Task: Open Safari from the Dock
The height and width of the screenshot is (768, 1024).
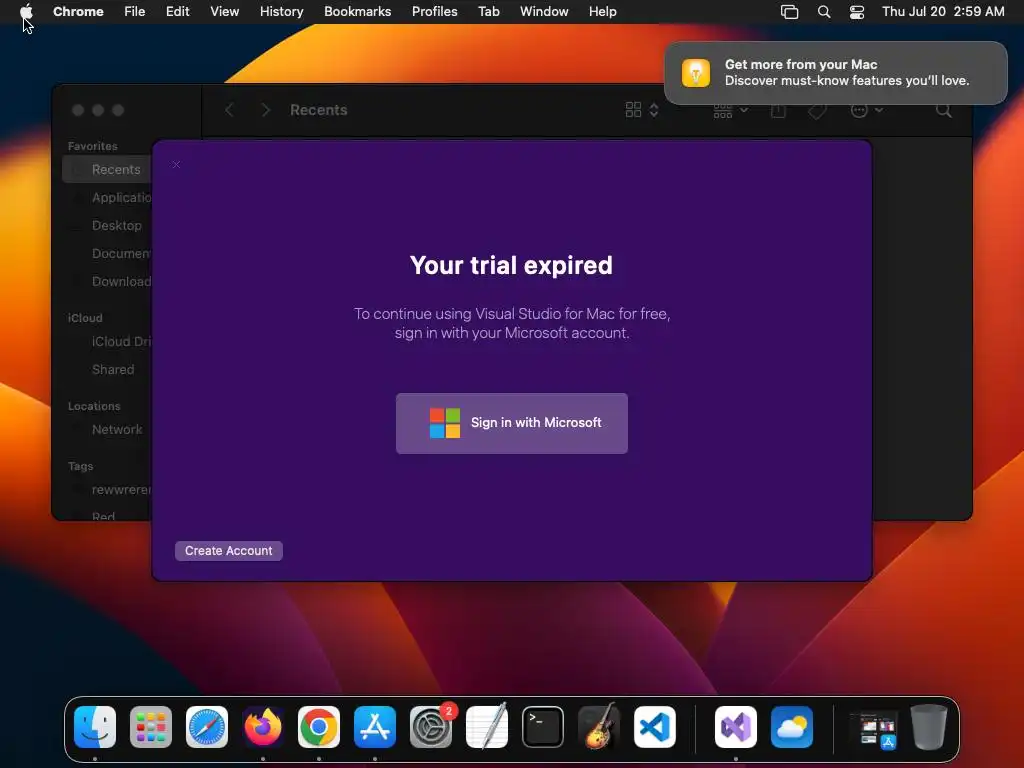Action: coord(207,727)
